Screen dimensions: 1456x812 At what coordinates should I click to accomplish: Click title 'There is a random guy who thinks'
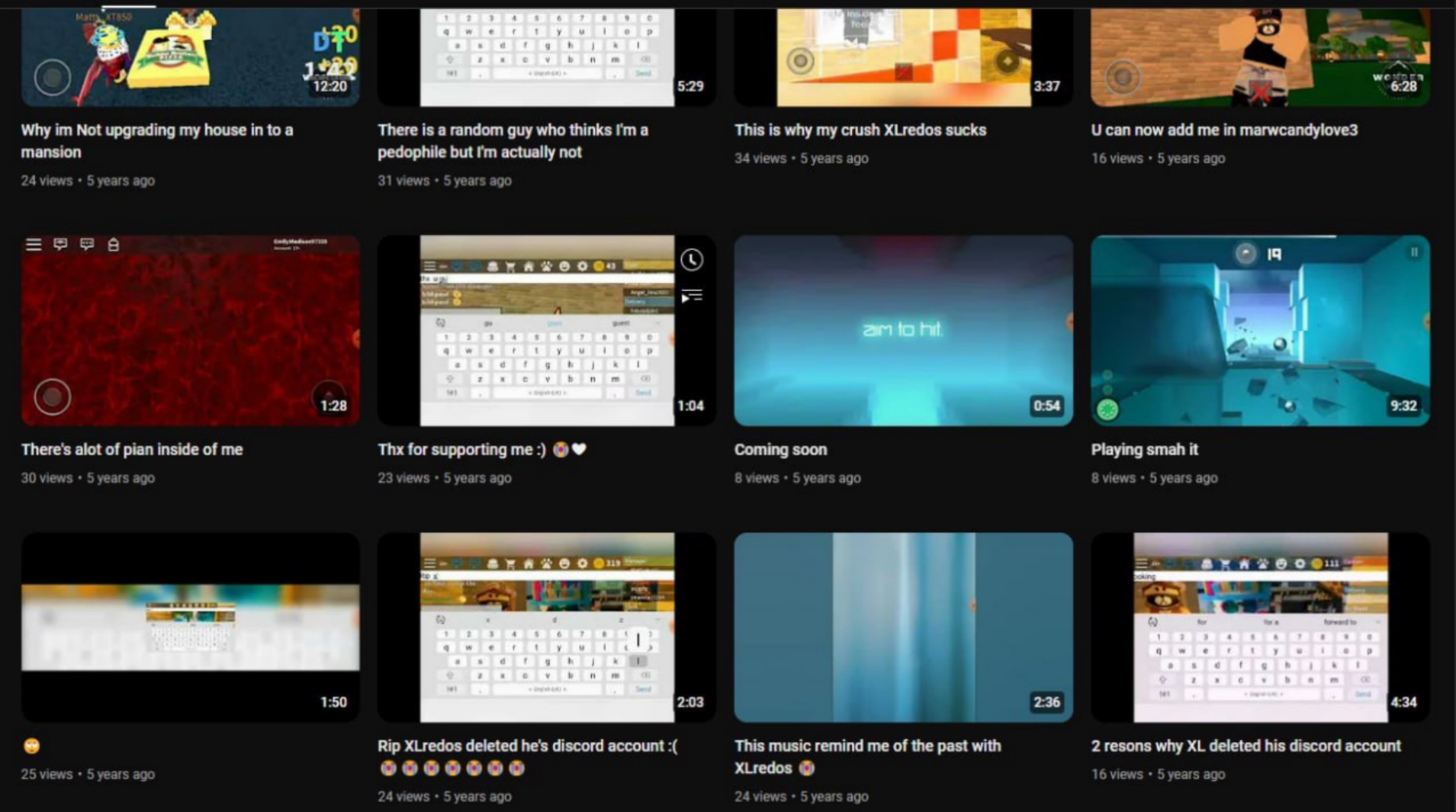click(513, 141)
